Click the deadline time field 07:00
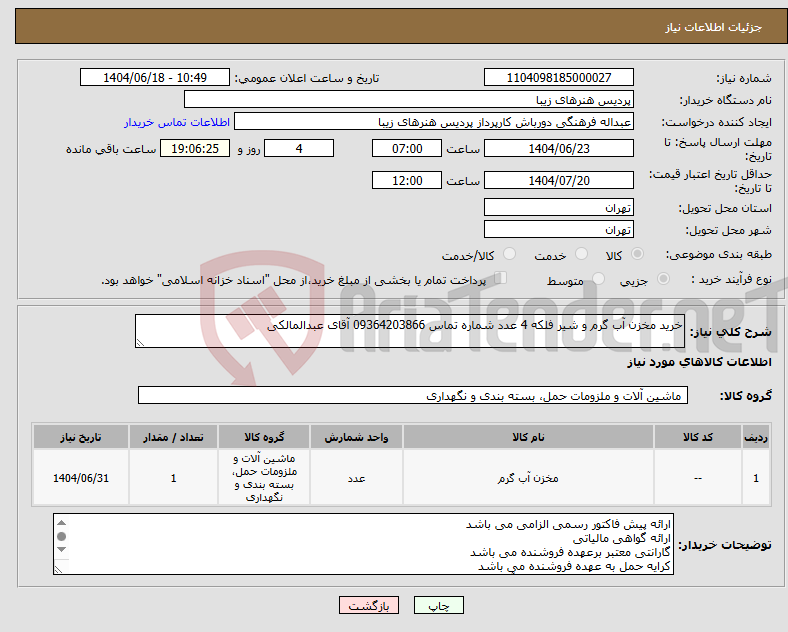 (x=407, y=148)
